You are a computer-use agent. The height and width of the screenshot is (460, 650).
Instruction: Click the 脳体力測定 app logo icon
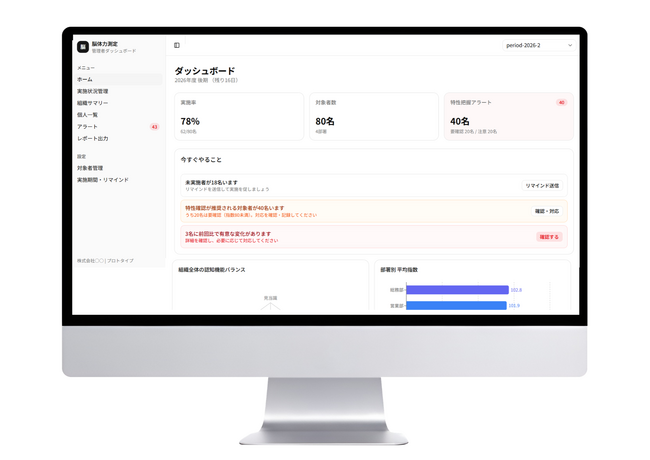click(83, 47)
